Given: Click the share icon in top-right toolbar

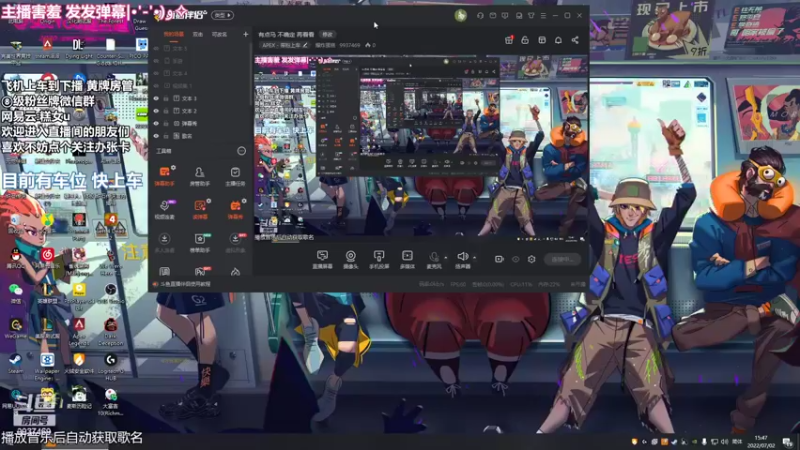Looking at the screenshot, I should pos(575,40).
